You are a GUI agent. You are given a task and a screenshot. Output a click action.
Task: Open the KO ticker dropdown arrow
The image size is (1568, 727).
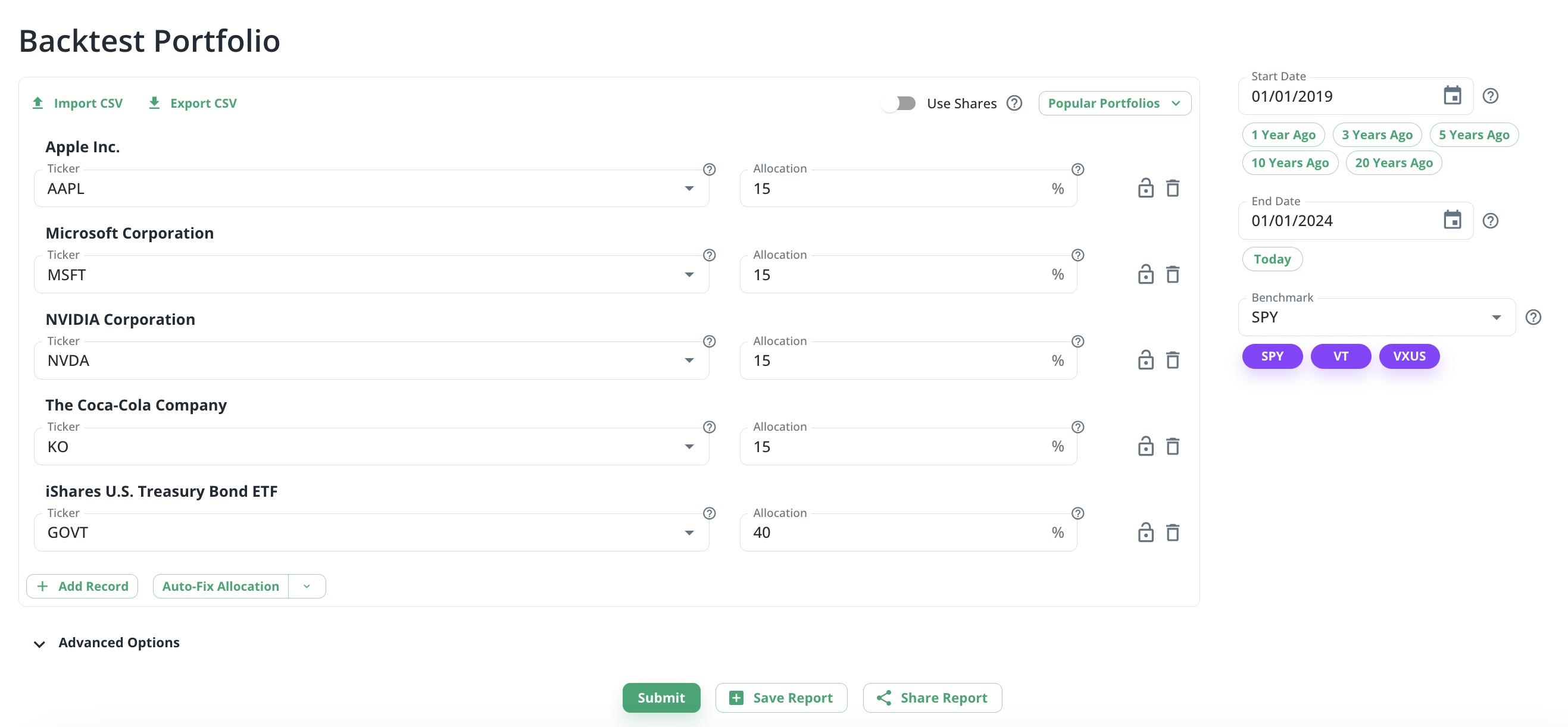click(689, 447)
